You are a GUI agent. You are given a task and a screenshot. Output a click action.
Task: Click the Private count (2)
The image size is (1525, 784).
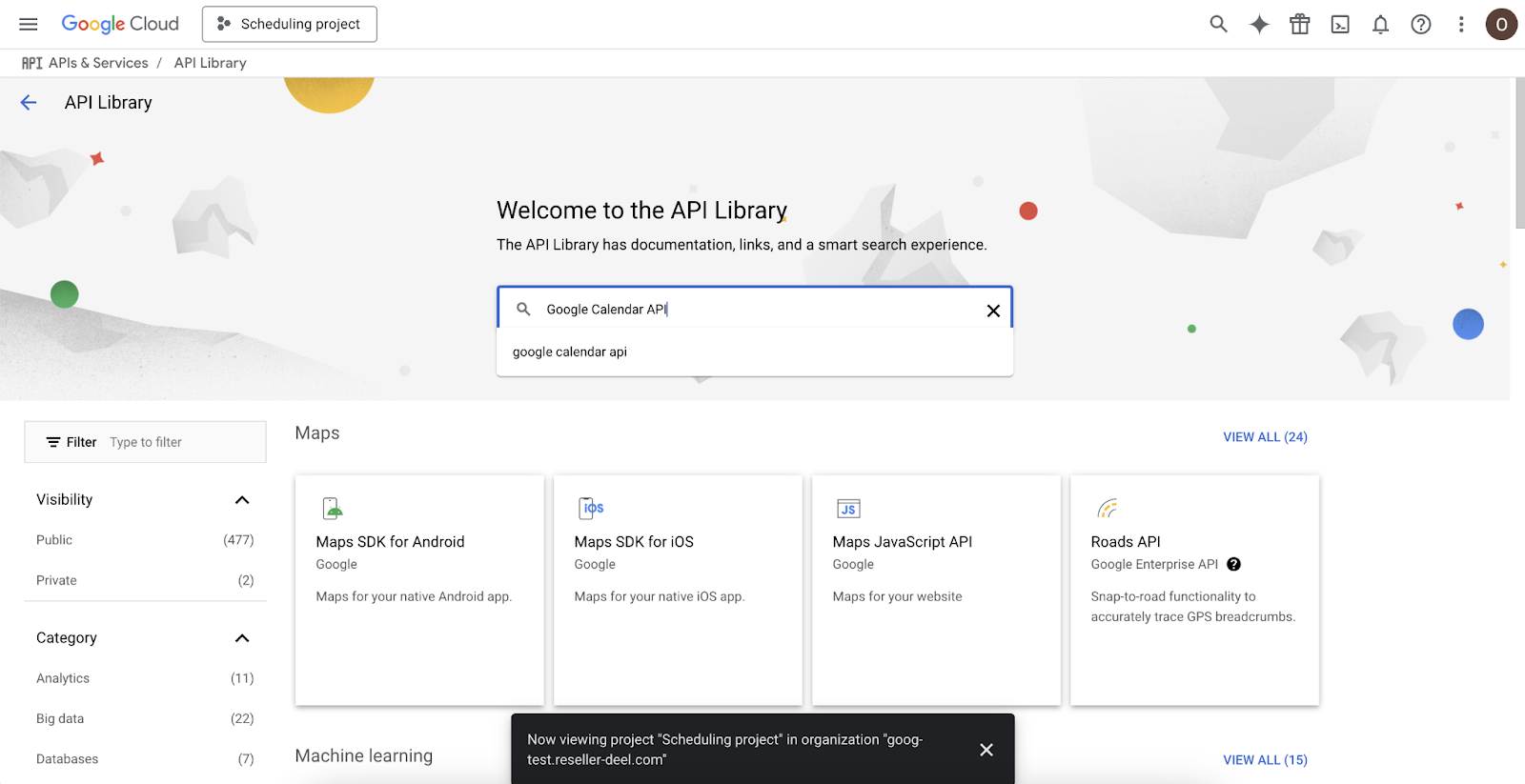[x=246, y=580]
